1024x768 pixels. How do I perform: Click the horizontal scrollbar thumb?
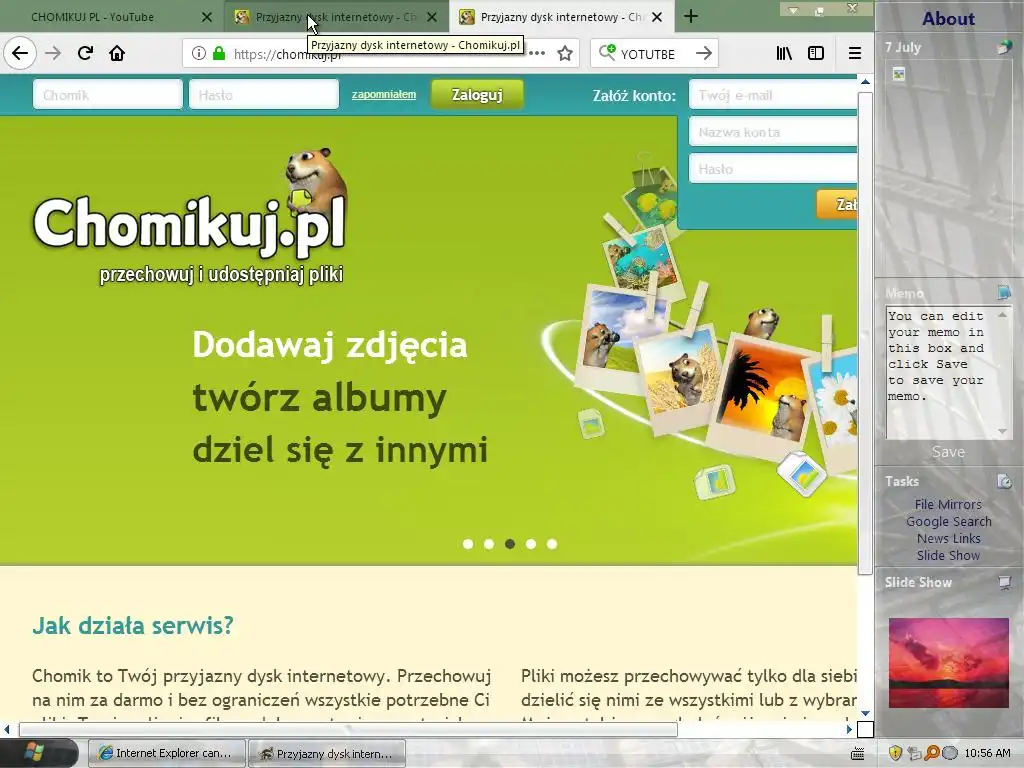[x=348, y=729]
